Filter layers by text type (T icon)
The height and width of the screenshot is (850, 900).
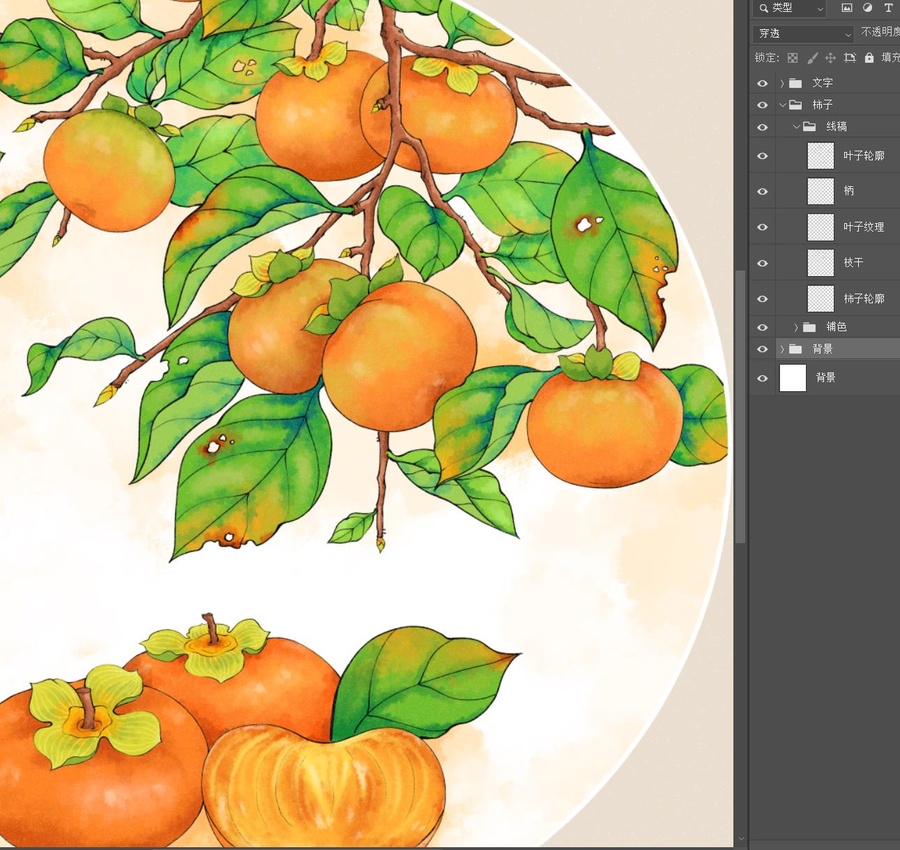[888, 8]
